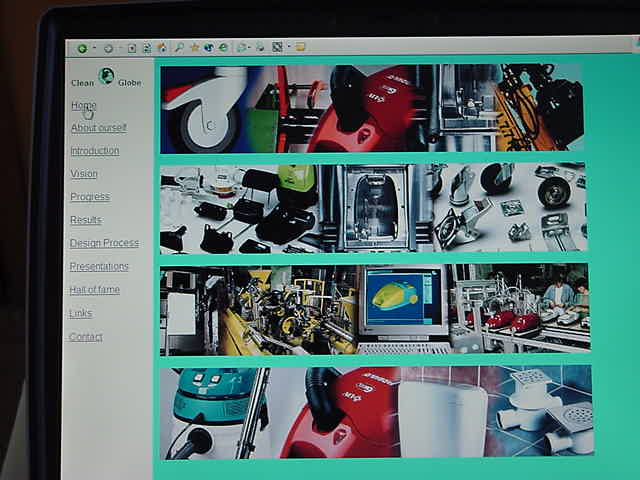The image size is (640, 480).
Task: Open the Search magnifier in toolbar
Action: pyautogui.click(x=179, y=47)
